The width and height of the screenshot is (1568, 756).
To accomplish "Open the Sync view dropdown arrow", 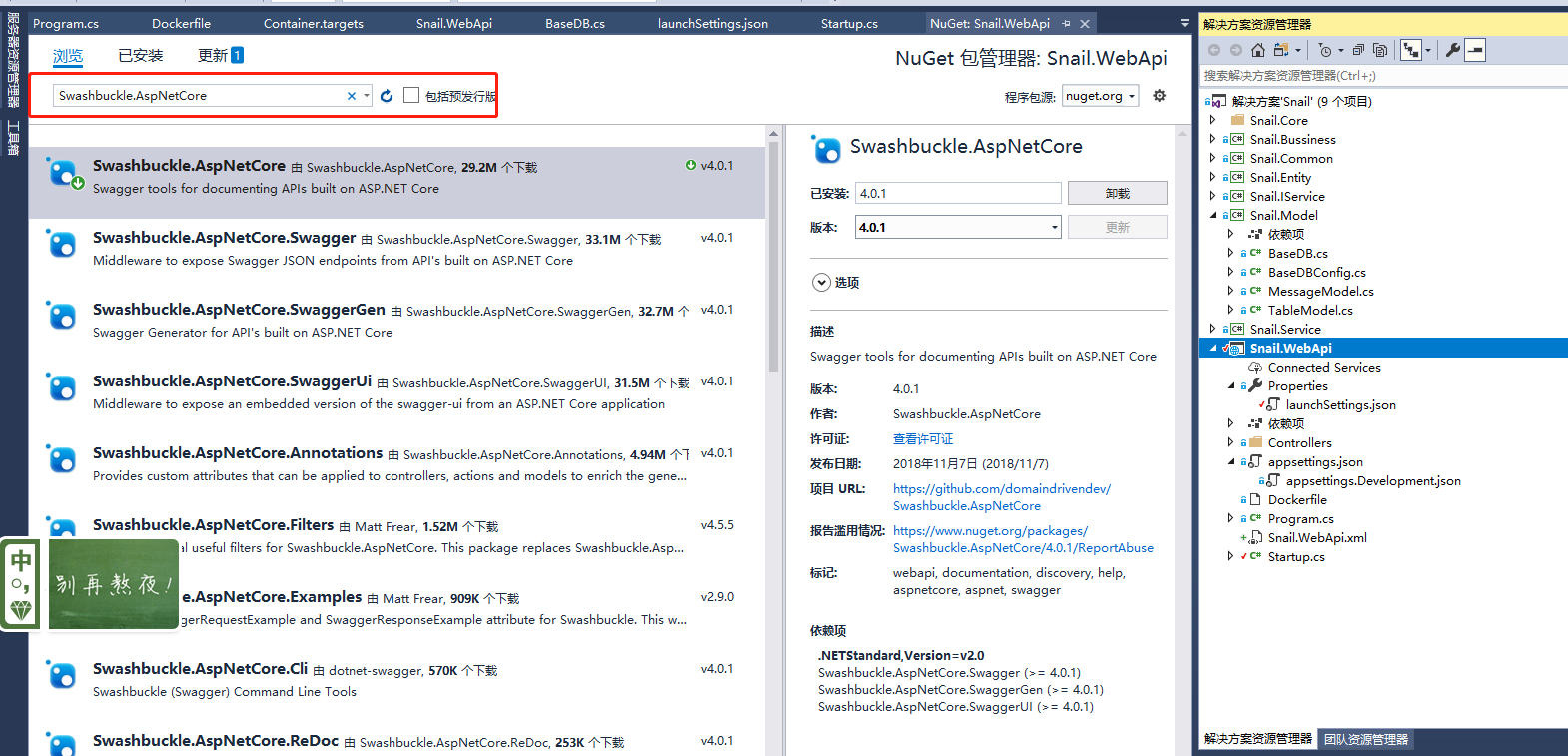I will pos(1298,50).
